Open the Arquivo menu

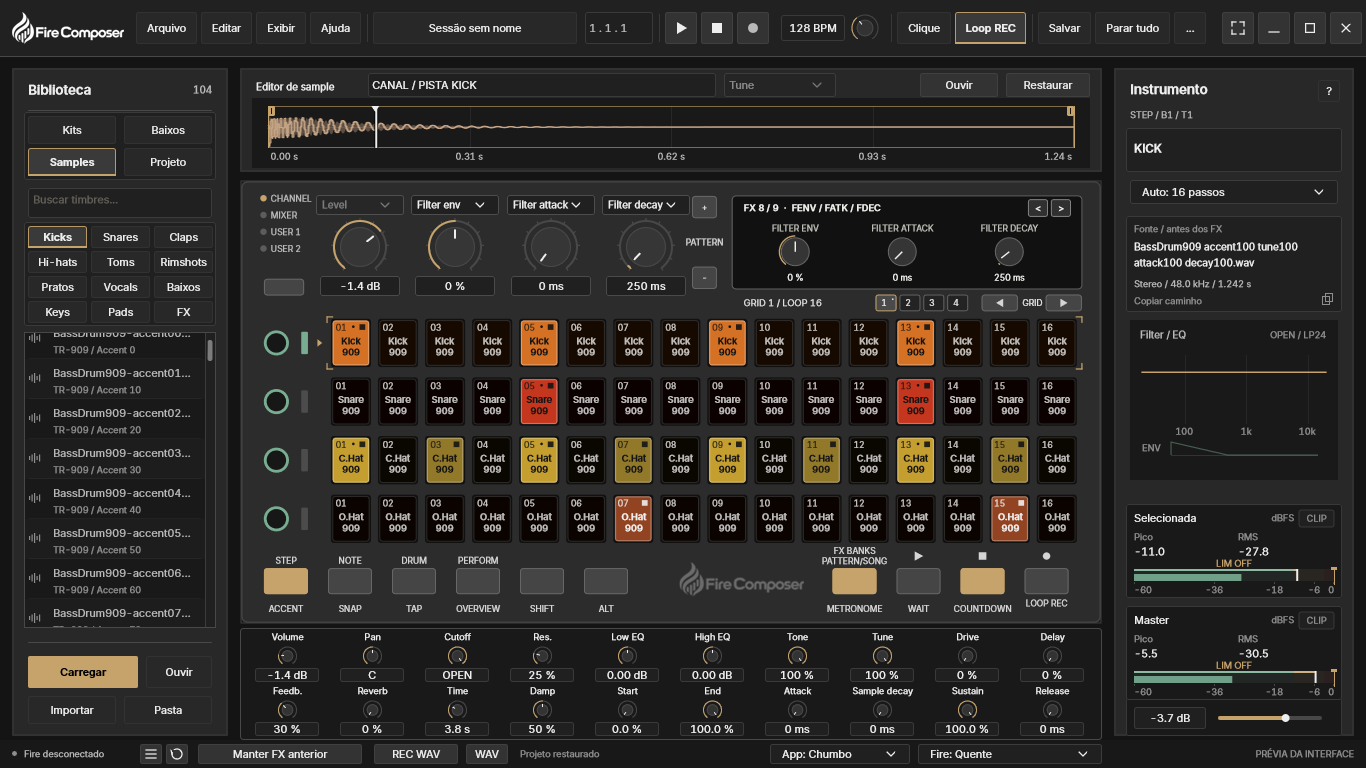(x=166, y=28)
